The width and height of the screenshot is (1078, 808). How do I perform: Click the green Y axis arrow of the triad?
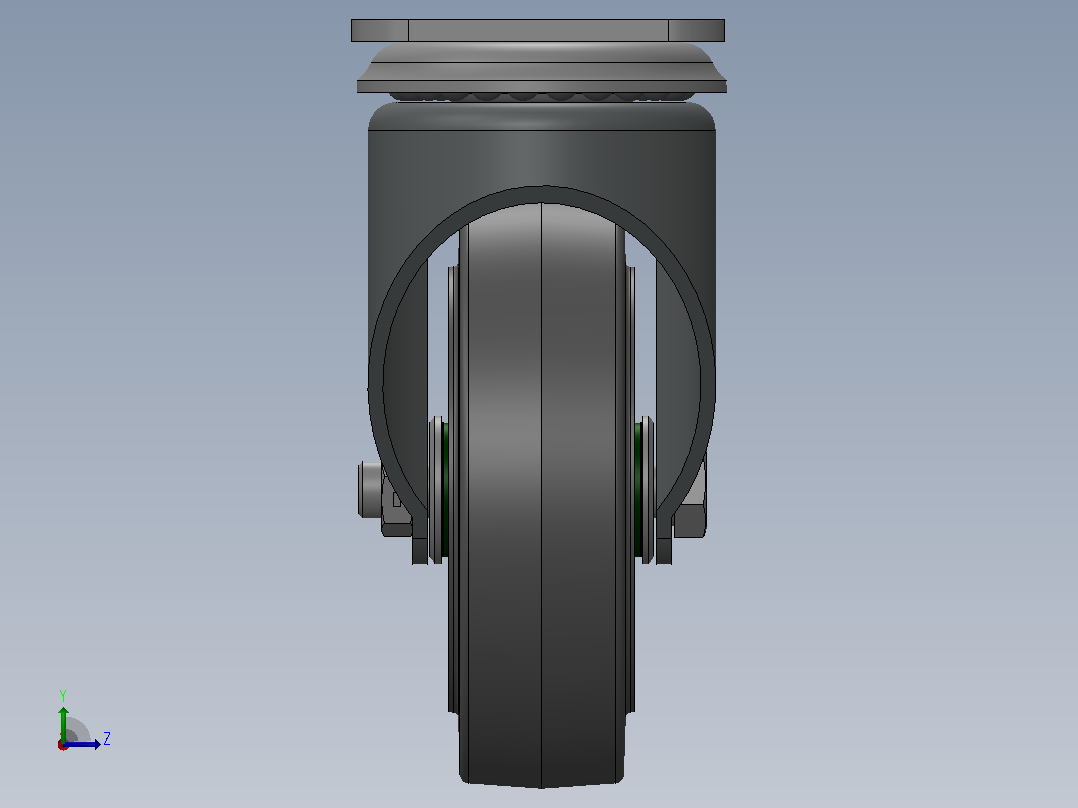click(63, 723)
